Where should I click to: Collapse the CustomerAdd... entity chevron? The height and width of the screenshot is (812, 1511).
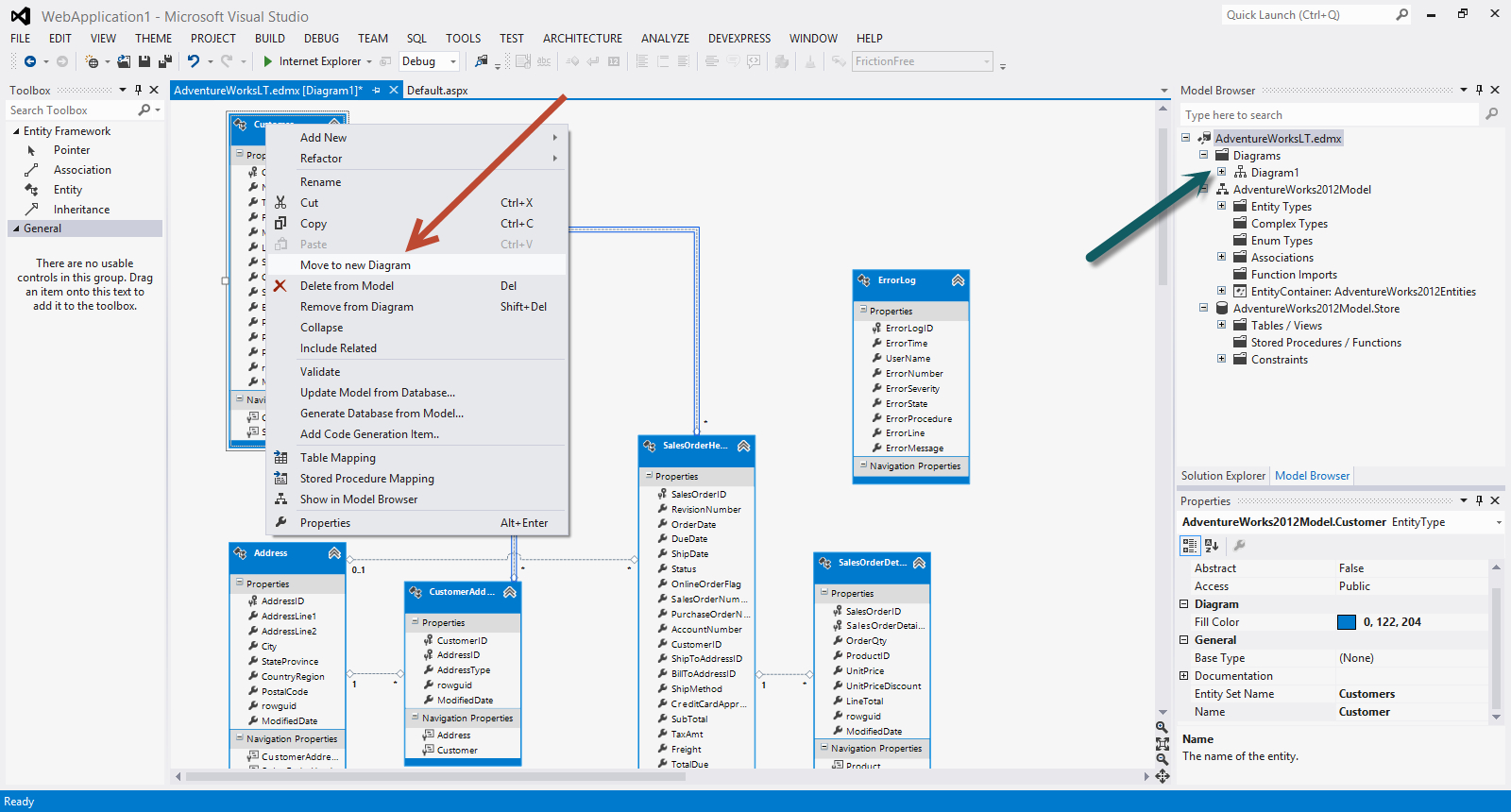pos(510,592)
